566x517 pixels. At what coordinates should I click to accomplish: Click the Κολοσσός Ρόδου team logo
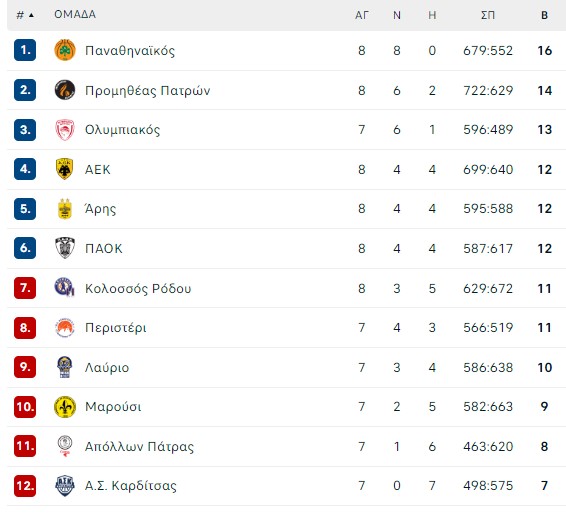point(64,288)
